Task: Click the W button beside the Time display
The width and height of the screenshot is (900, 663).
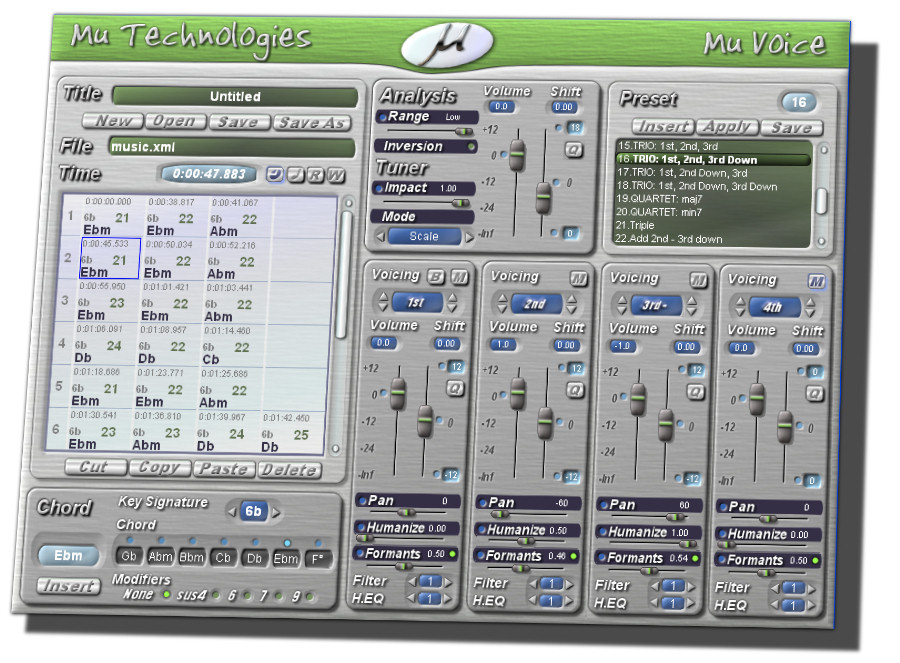Action: 336,176
